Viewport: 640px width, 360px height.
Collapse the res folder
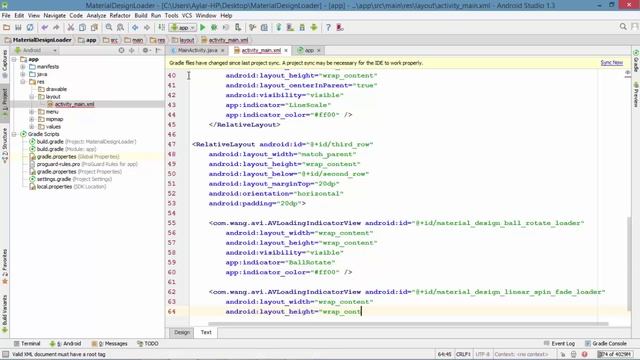point(23,82)
